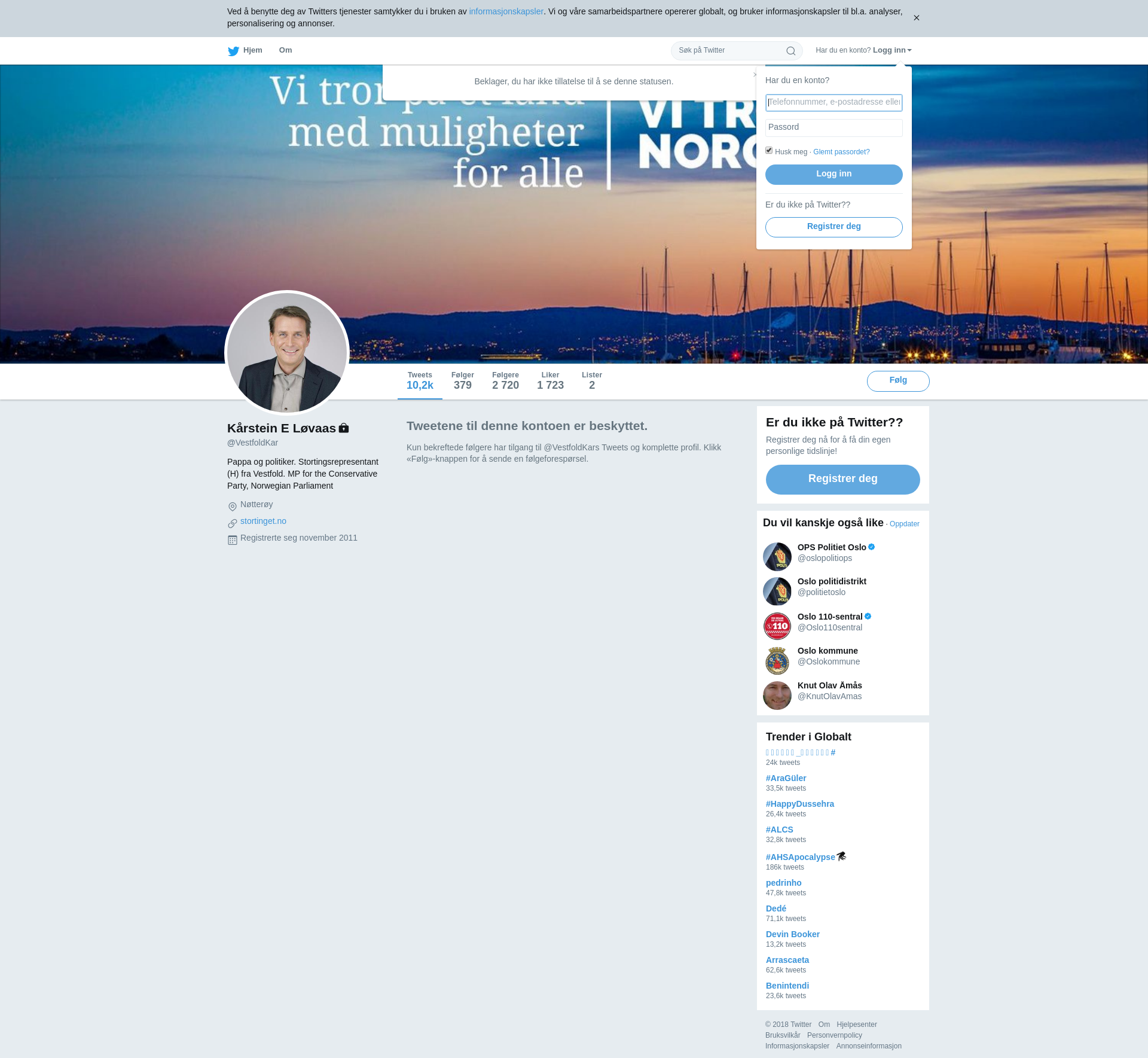This screenshot has width=1148, height=1058.
Task: Switch to the Følgere tab
Action: 505,381
